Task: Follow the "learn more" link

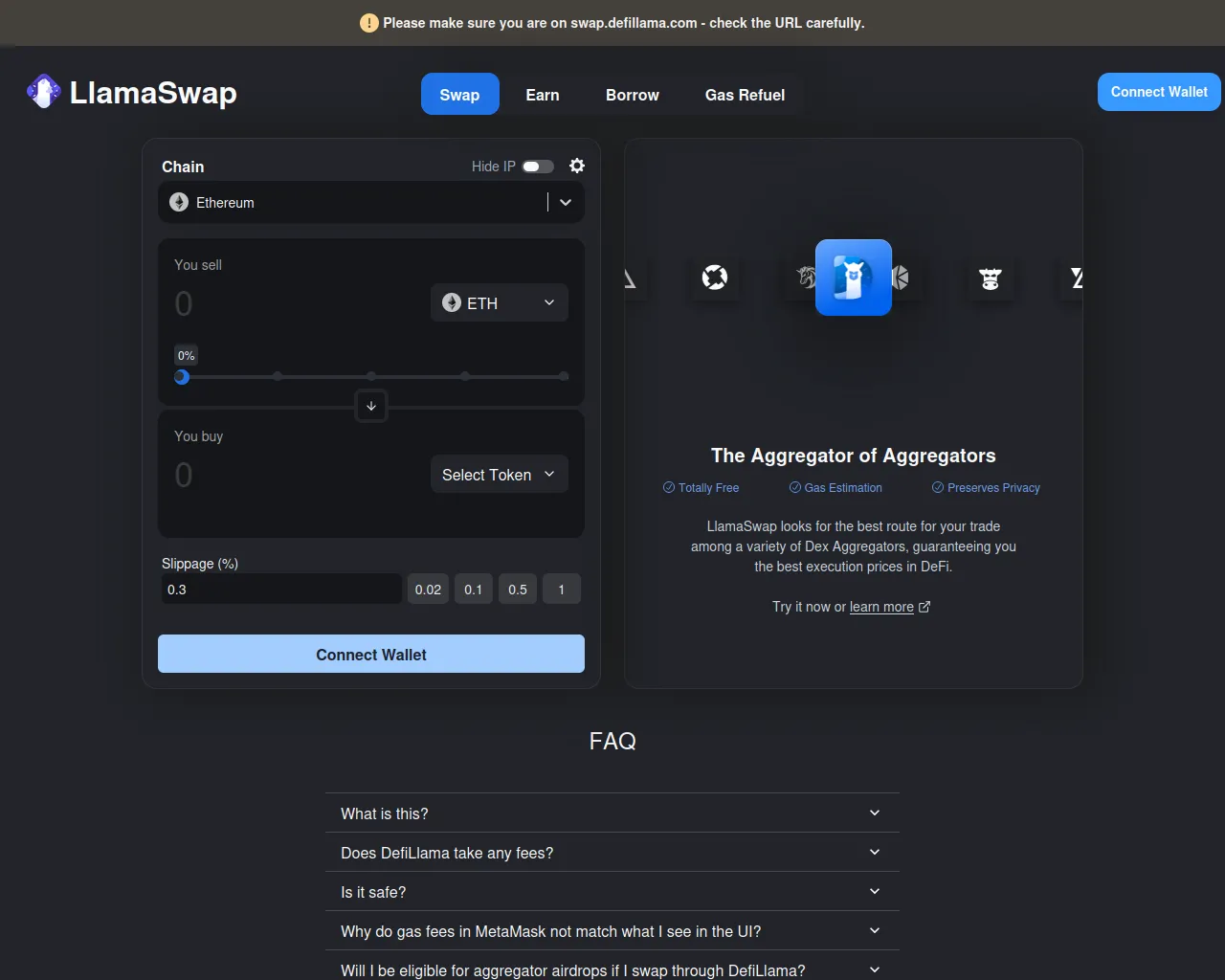Action: point(881,607)
